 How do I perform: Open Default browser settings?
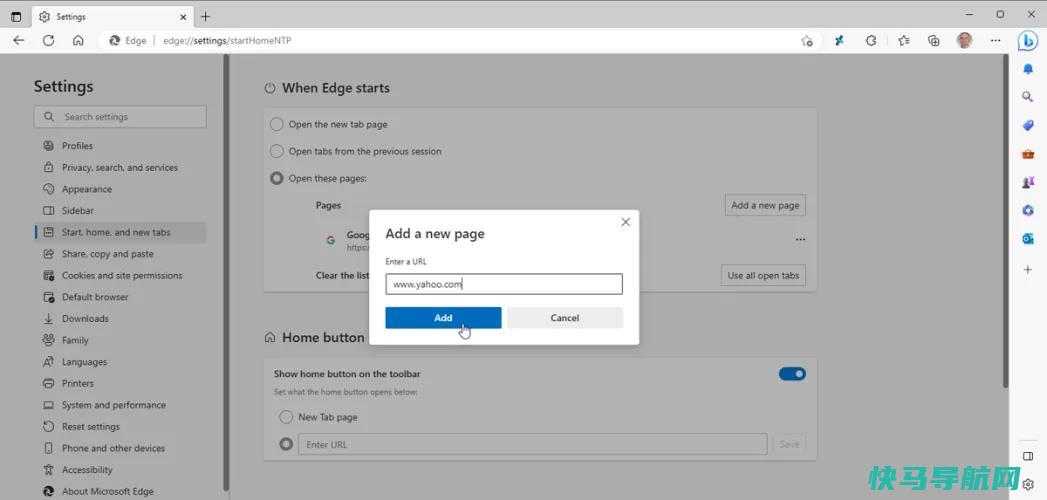(x=120, y=296)
